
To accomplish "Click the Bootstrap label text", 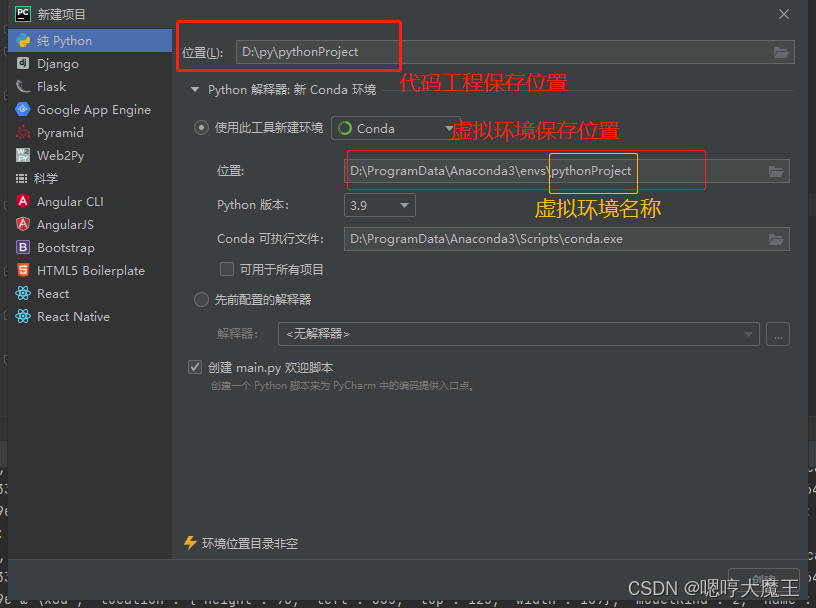I will pyautogui.click(x=66, y=248).
